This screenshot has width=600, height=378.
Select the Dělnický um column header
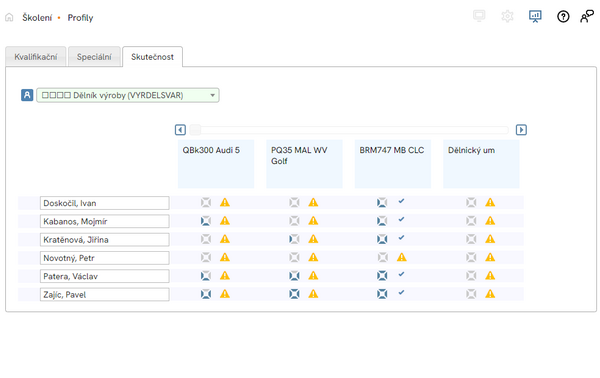481,164
